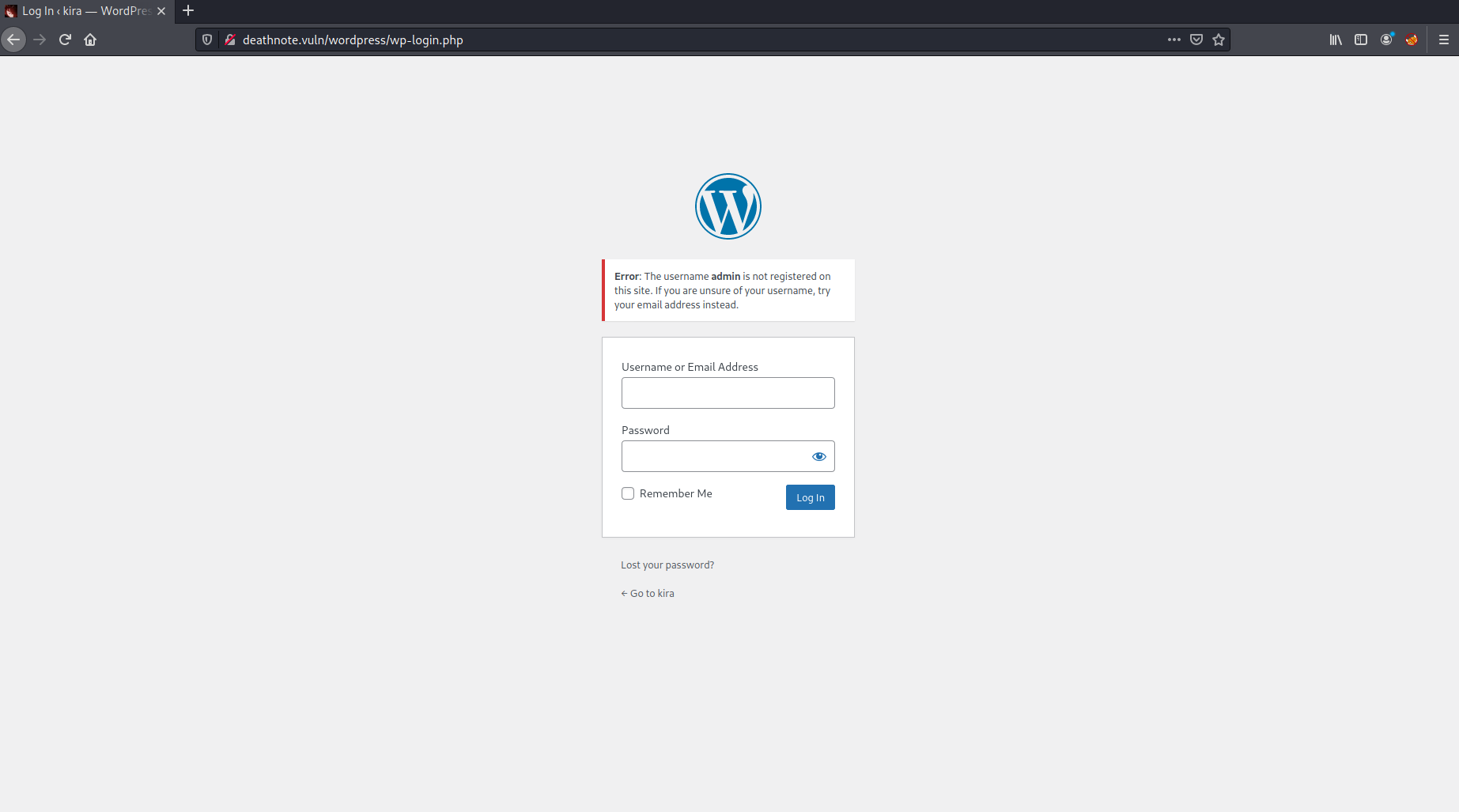Go back to the previous page
1459x812 pixels.
13,40
